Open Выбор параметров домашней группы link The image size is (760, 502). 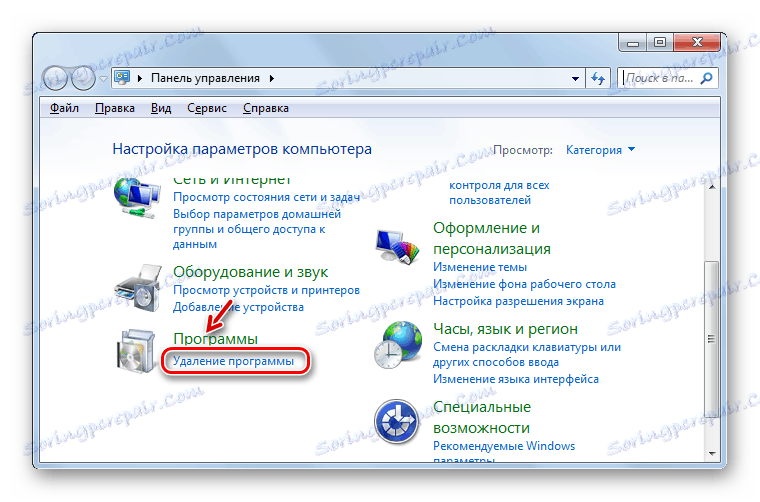pos(257,229)
